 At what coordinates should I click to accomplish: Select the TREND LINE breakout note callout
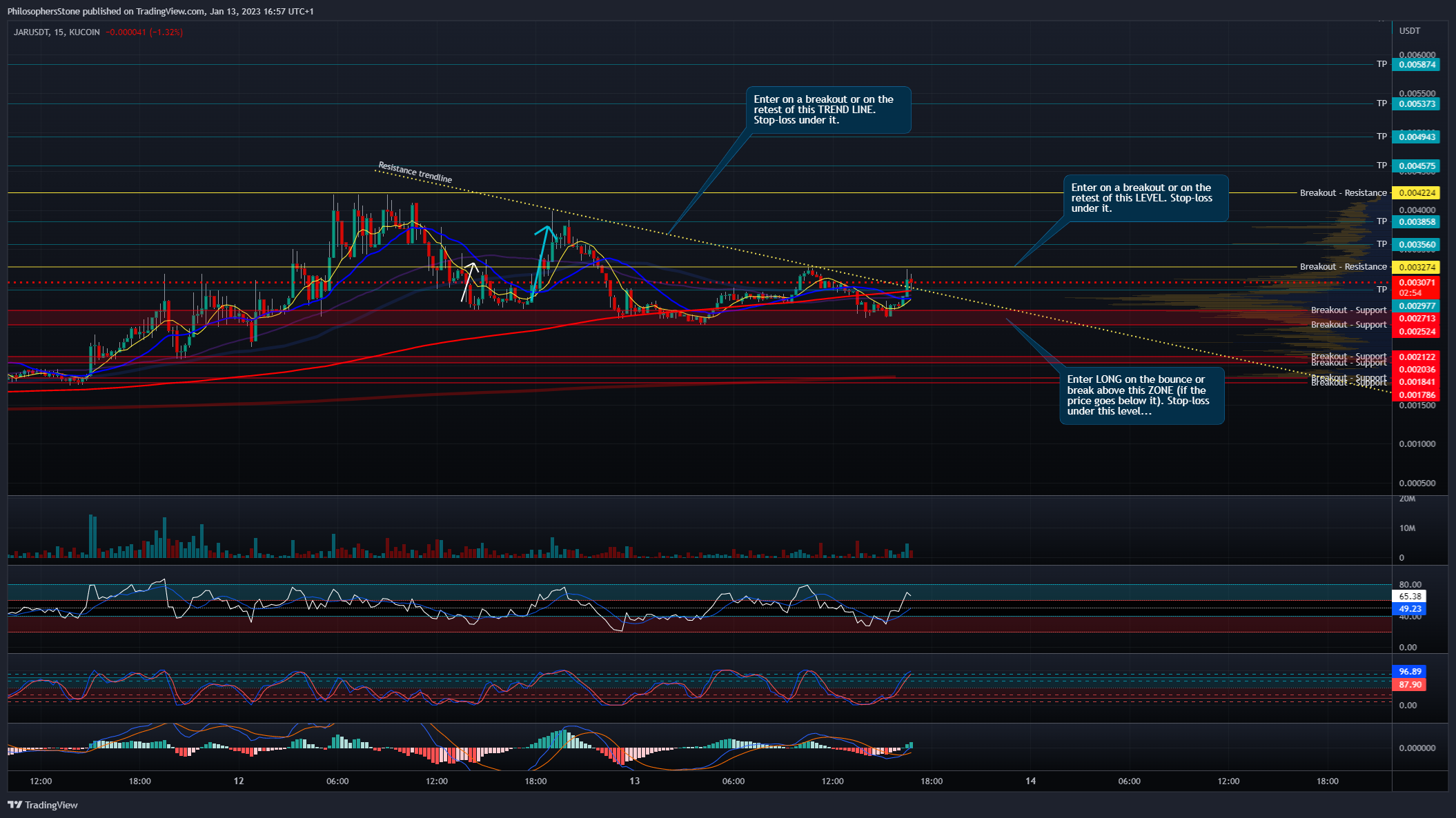tap(828, 110)
